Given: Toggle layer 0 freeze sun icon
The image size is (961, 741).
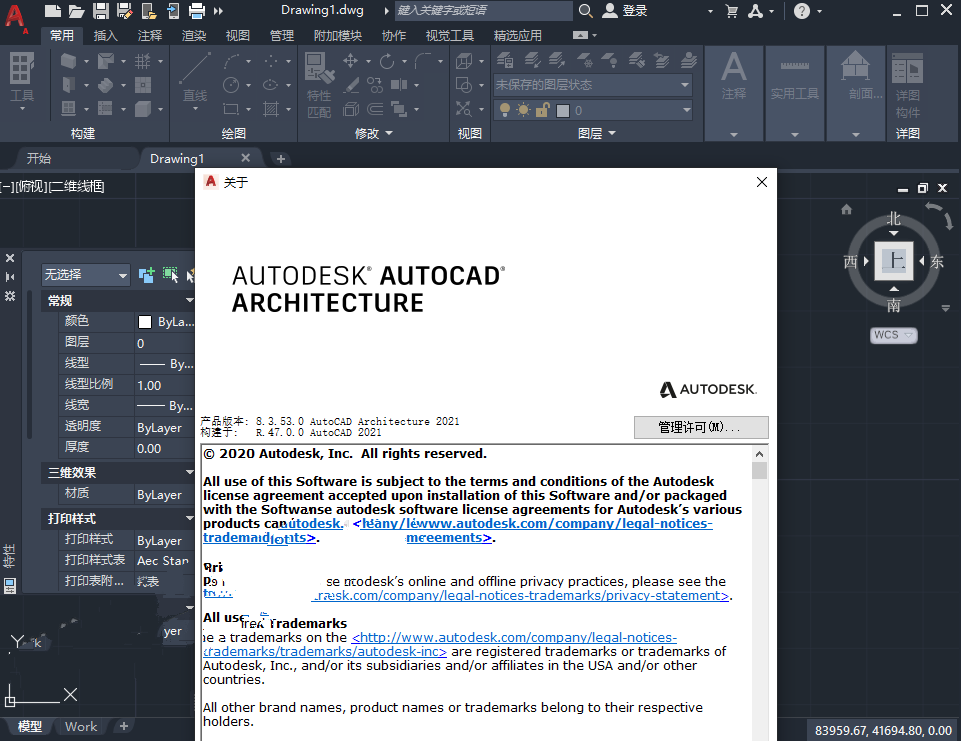Looking at the screenshot, I should point(523,110).
